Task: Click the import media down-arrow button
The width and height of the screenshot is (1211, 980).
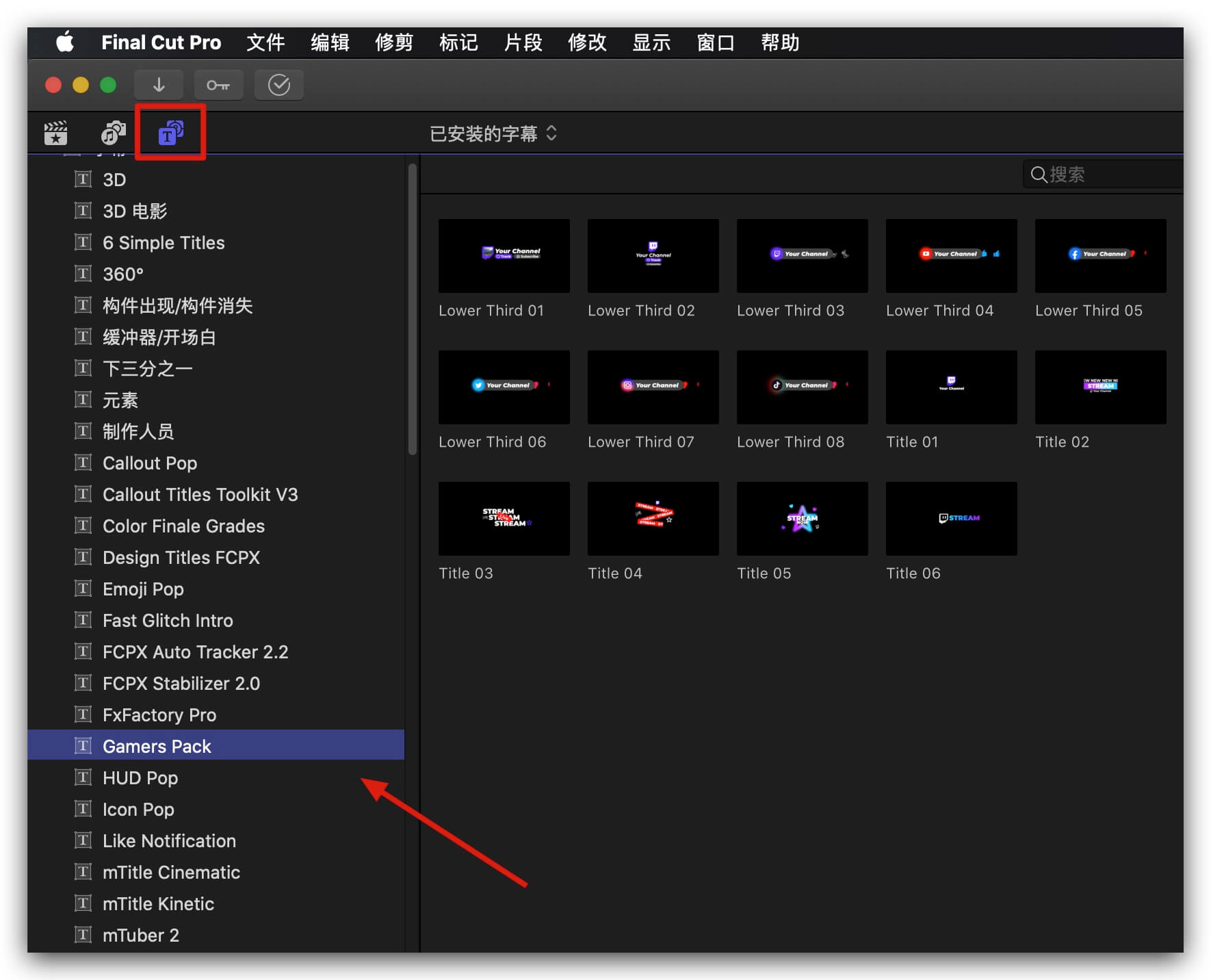Action: (159, 85)
